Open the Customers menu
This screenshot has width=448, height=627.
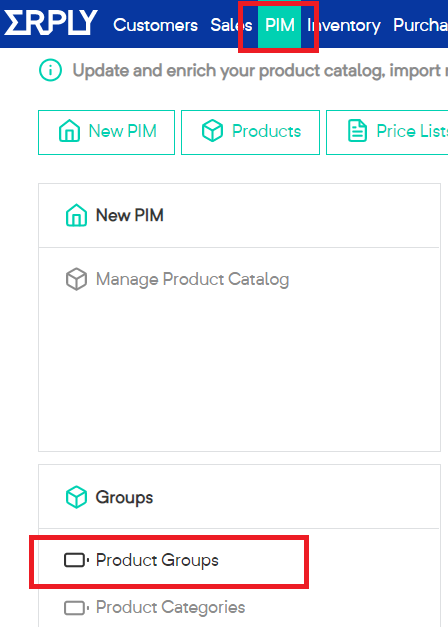(x=156, y=25)
